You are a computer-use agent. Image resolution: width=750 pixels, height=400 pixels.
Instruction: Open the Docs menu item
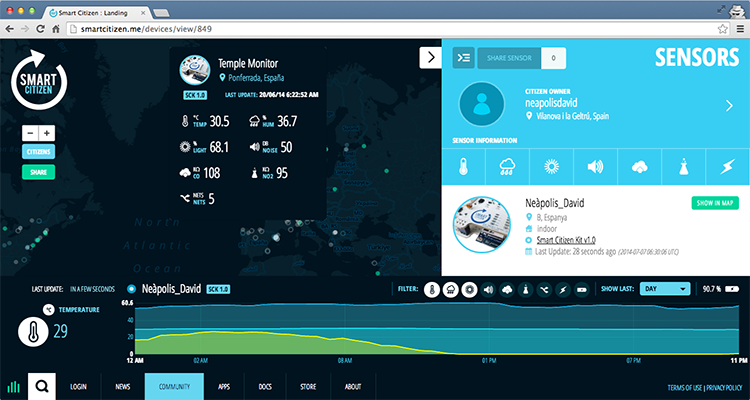click(265, 387)
